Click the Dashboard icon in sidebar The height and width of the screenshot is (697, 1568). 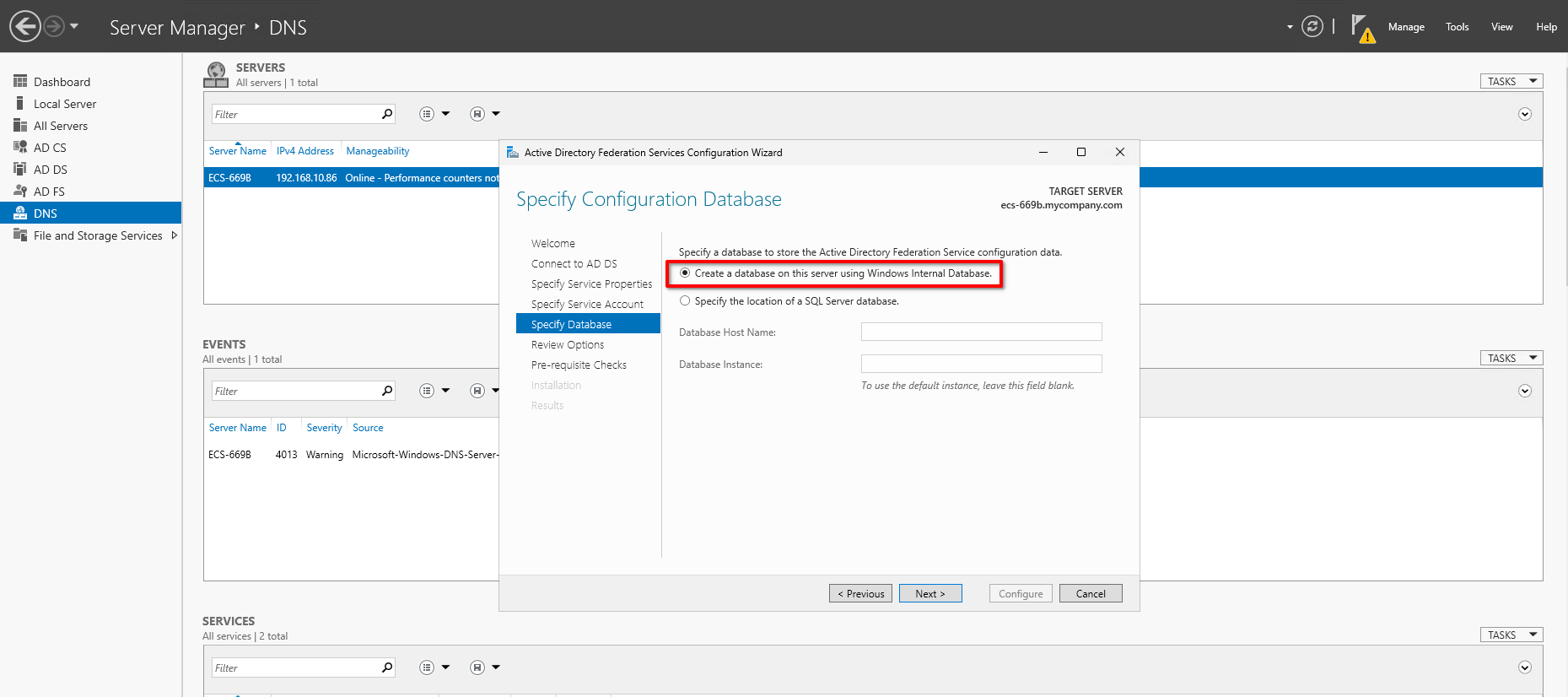[x=20, y=81]
